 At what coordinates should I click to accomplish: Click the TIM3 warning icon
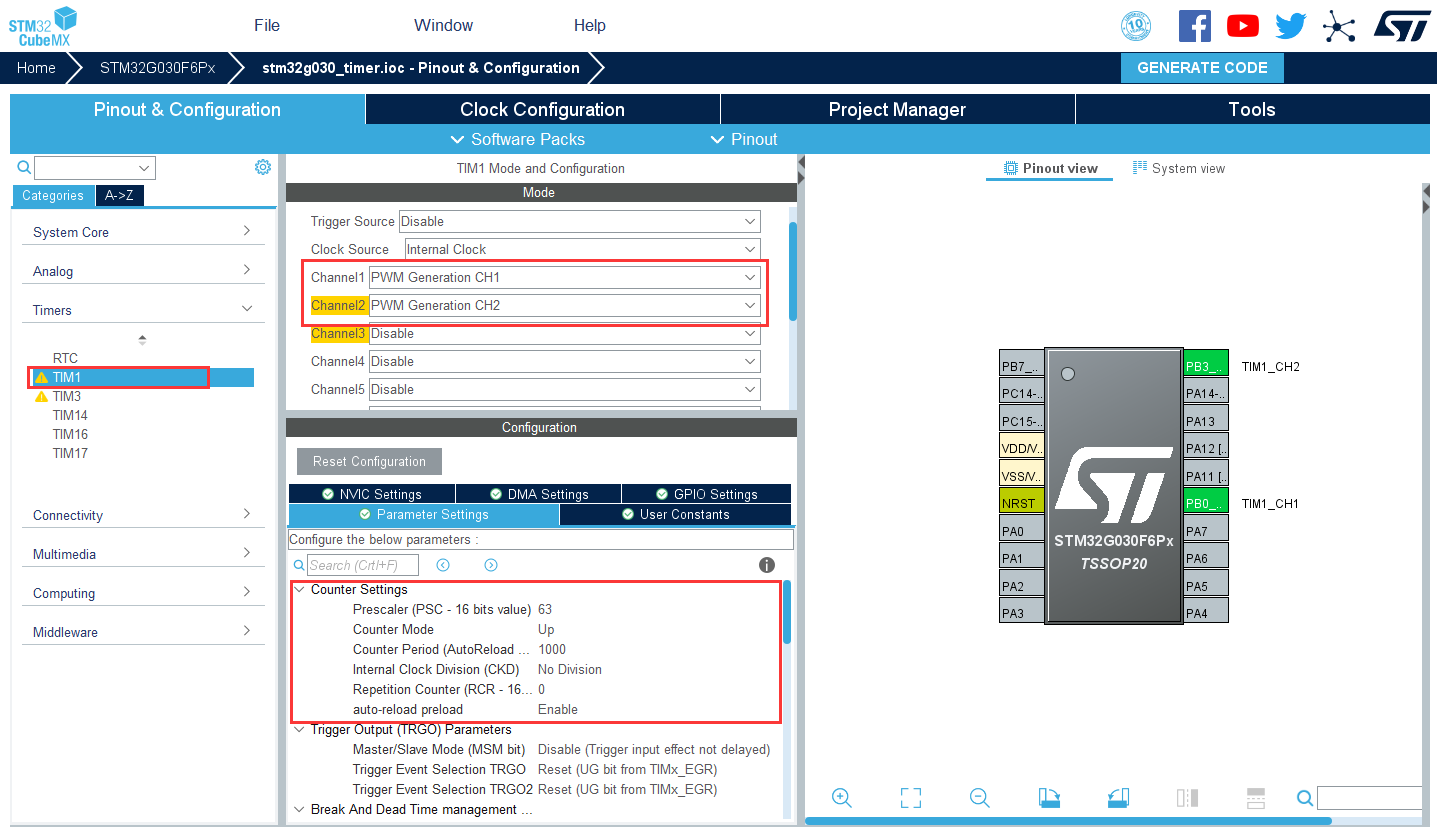coord(41,396)
